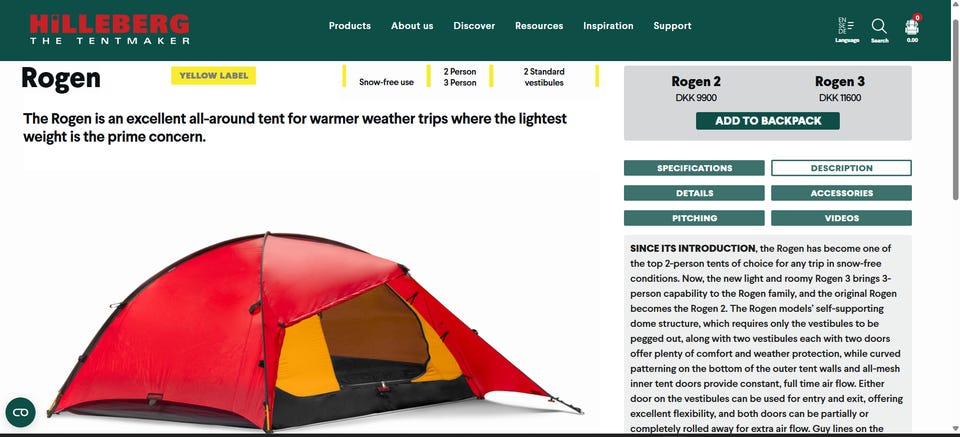Open the Inspiration menu item
Image resolution: width=960 pixels, height=437 pixels.
pos(608,26)
